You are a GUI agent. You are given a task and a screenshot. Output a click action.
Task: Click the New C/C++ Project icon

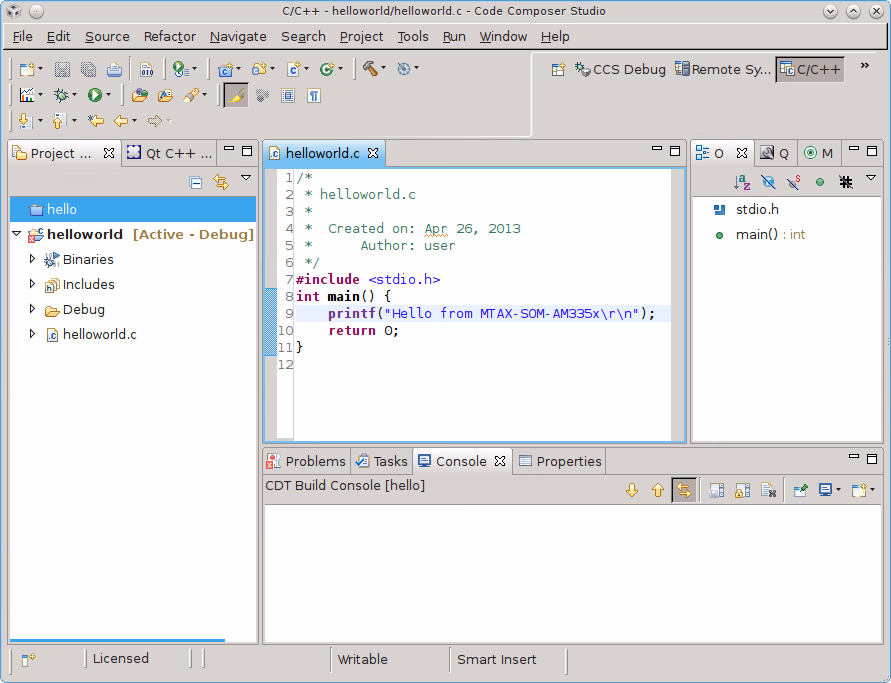226,69
